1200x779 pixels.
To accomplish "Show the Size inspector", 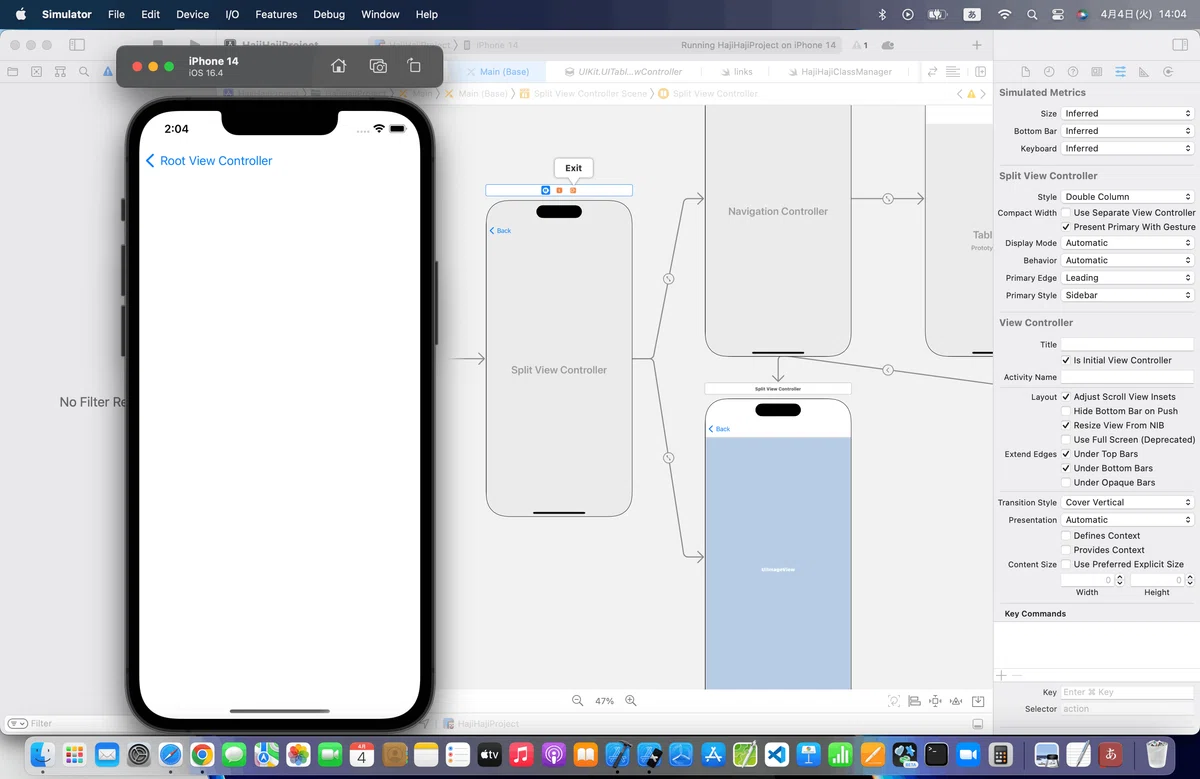I will 1143,72.
